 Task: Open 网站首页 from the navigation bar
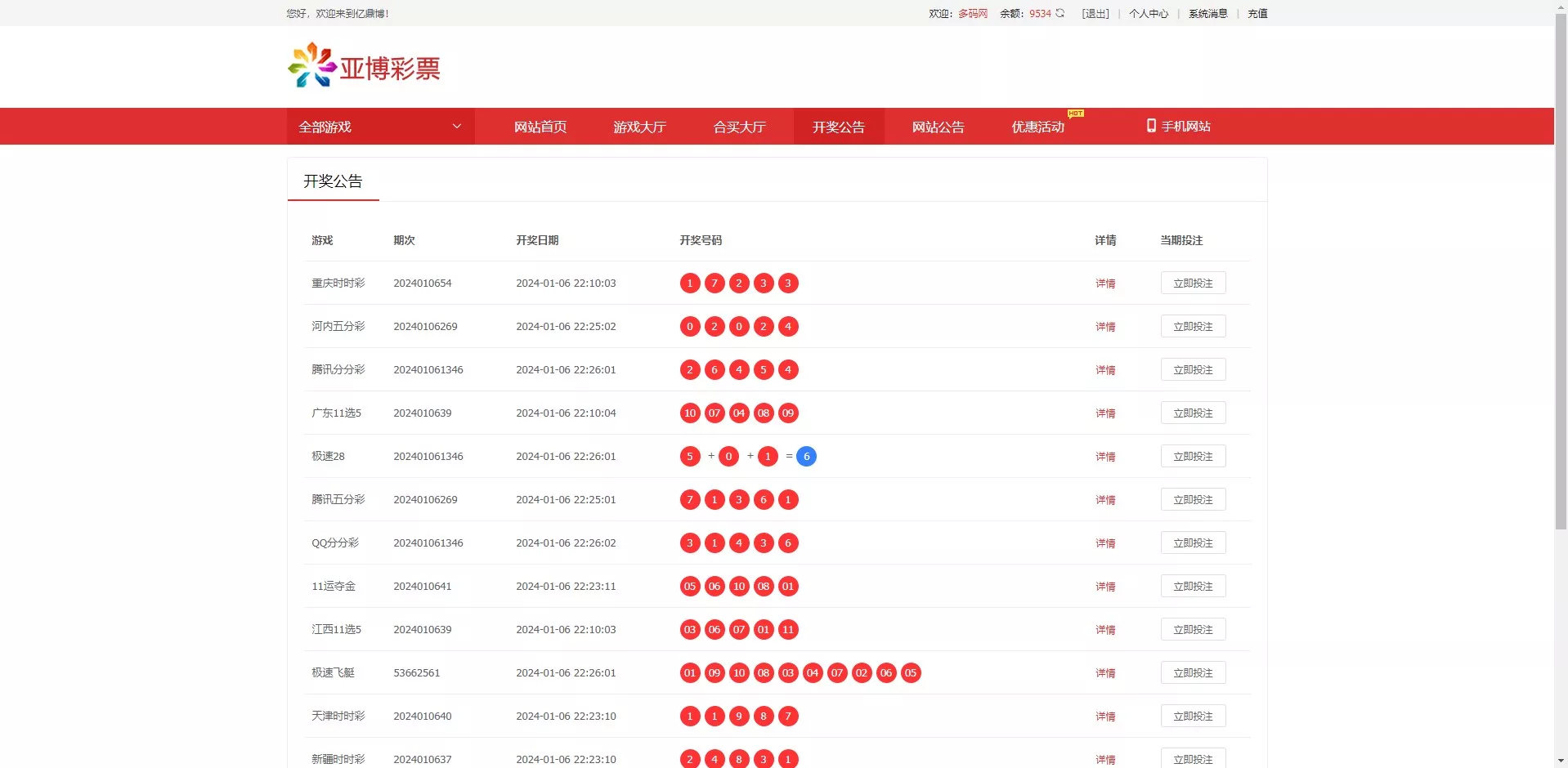coord(540,127)
